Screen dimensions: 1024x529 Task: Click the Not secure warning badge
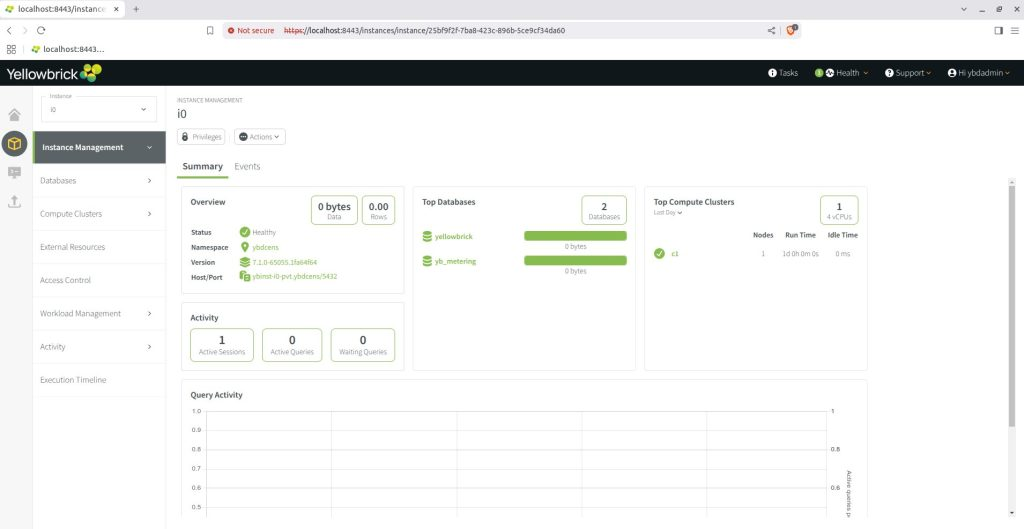pos(251,30)
